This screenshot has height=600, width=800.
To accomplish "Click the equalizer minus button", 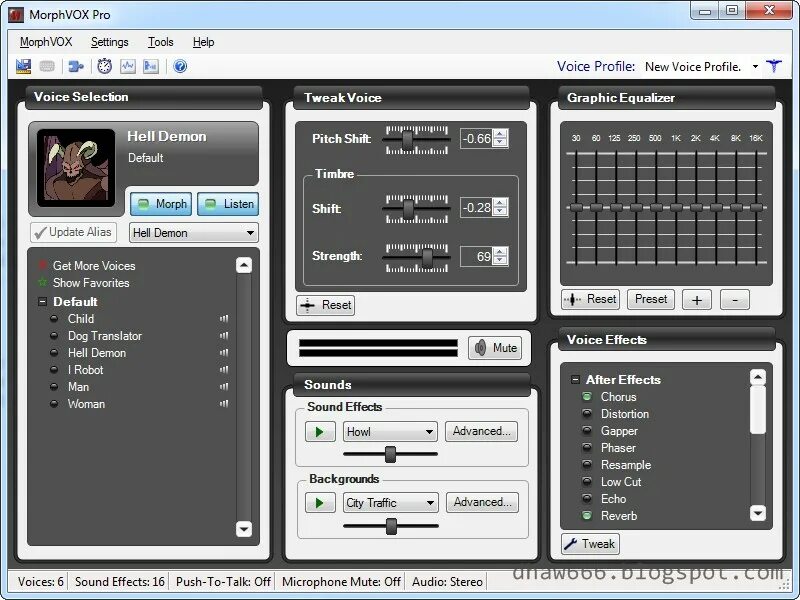I will click(x=735, y=299).
